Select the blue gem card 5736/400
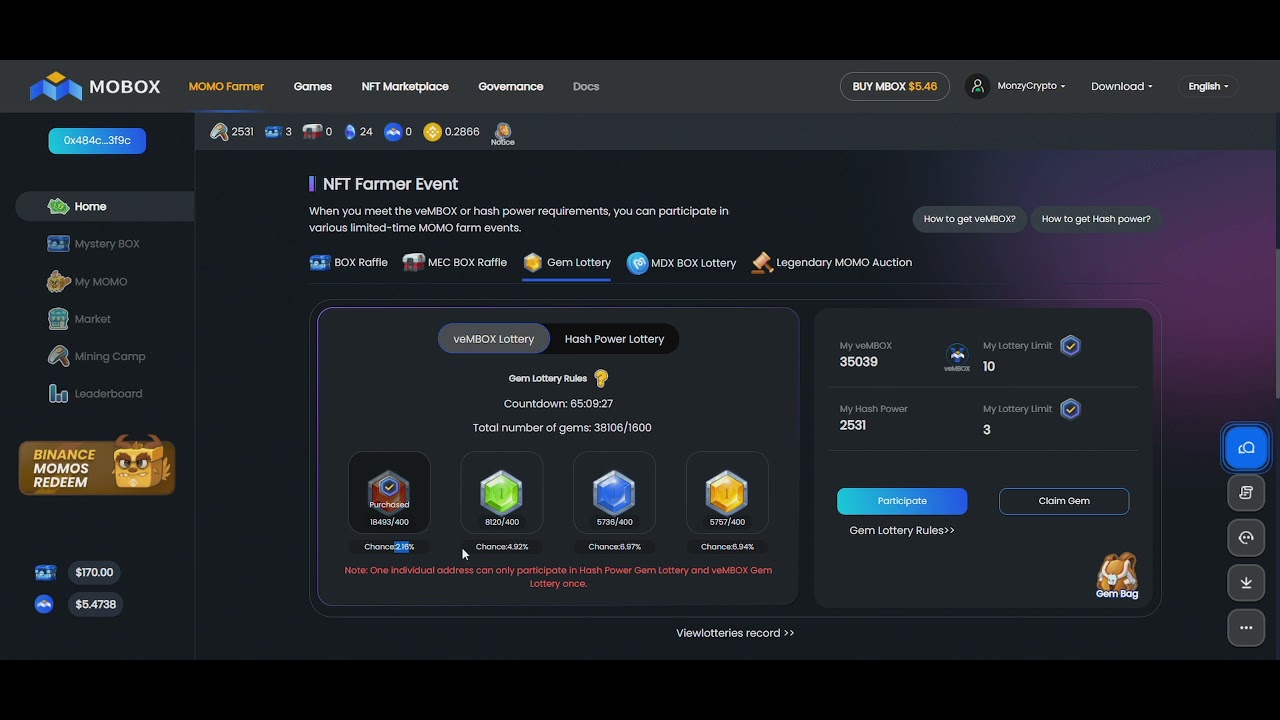 [x=614, y=492]
